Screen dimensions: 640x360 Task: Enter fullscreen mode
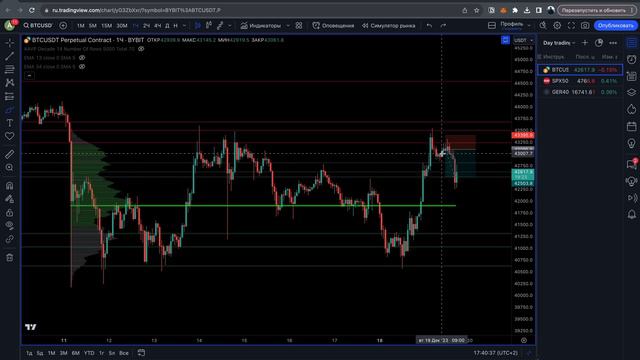[x=571, y=25]
